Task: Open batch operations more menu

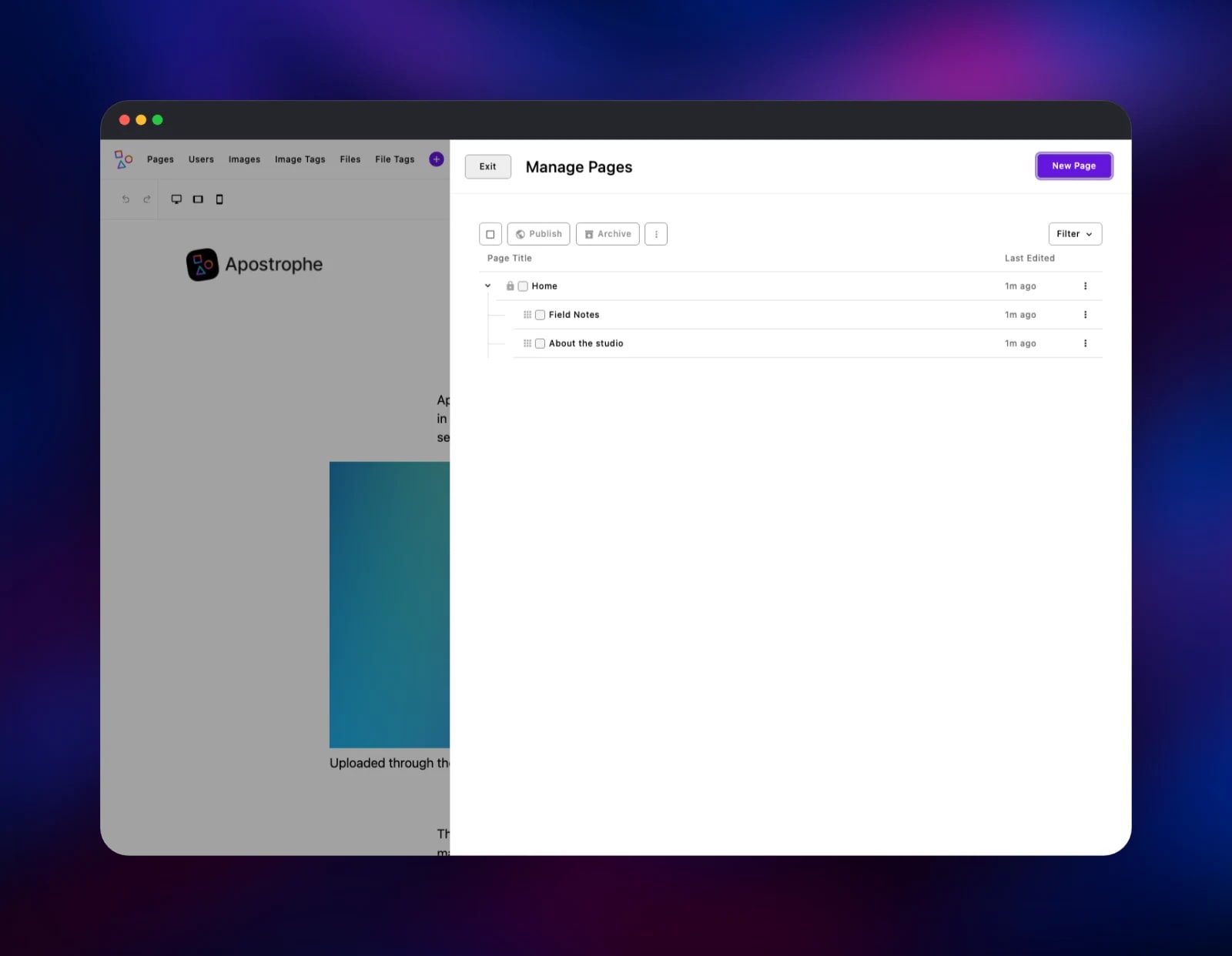Action: click(x=656, y=234)
